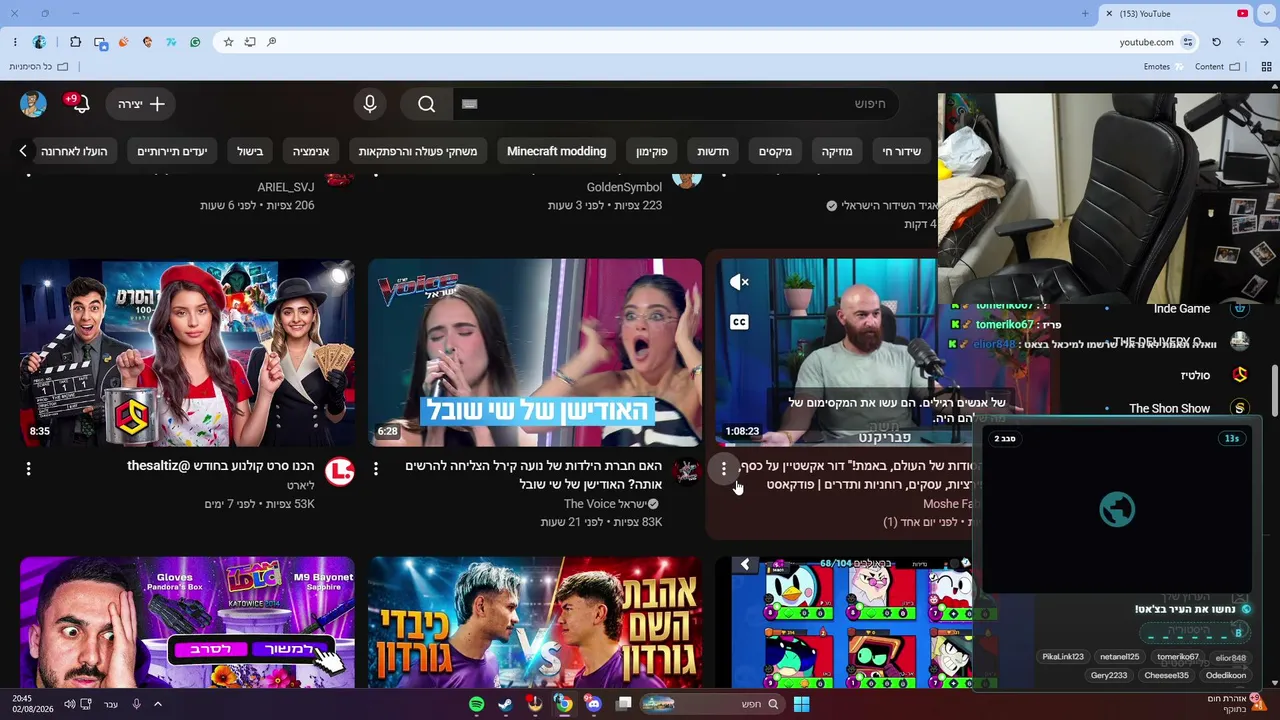Viewport: 1280px width, 720px height.
Task: Open the thesaltiz movie video title
Action: (221, 466)
